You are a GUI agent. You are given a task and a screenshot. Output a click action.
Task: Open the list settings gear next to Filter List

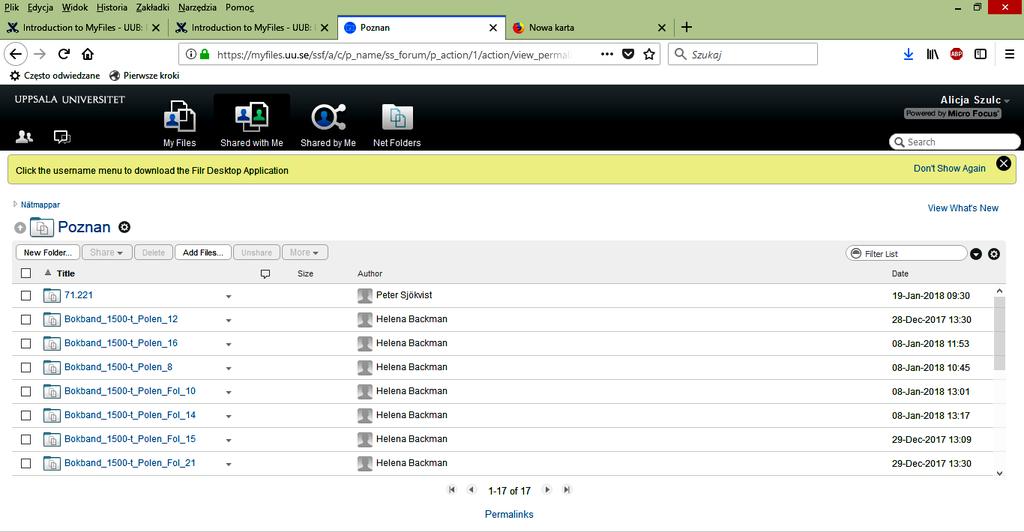point(994,254)
